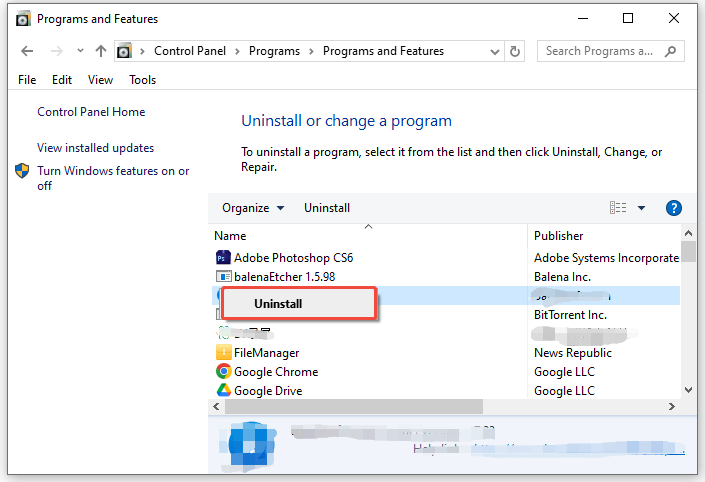Click vertical scrollbar down arrow

coord(688,390)
